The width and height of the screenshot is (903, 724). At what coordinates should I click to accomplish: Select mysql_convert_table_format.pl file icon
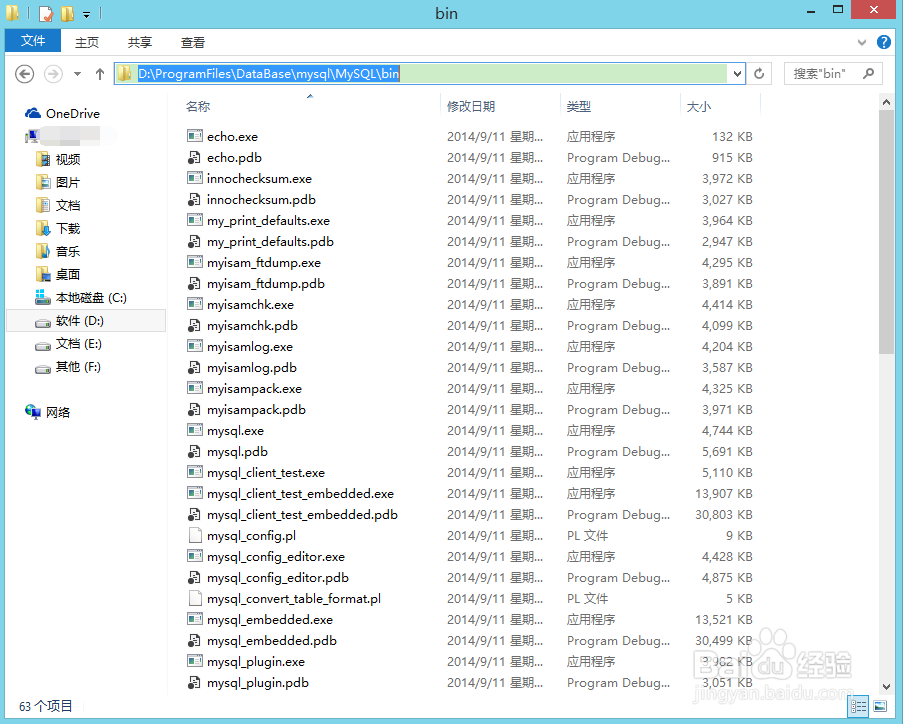point(195,598)
